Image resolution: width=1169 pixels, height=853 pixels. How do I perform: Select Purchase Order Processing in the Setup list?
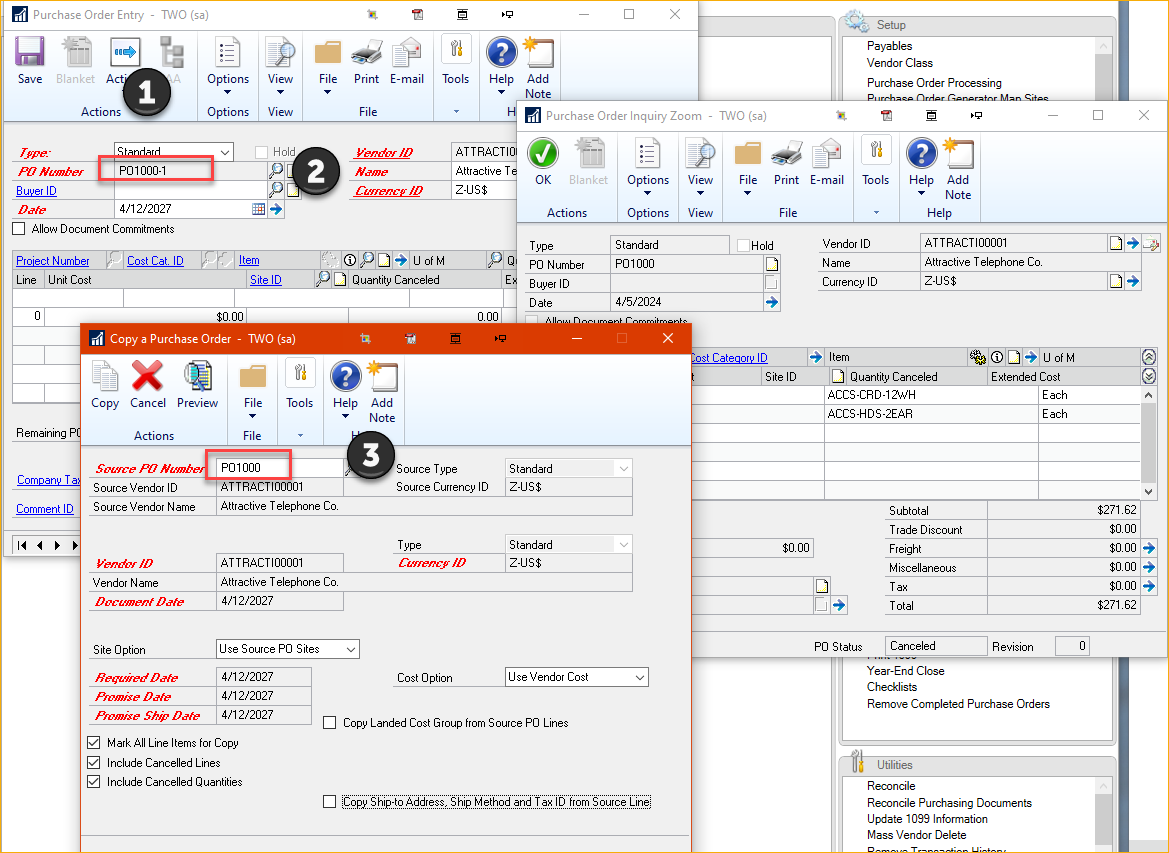pyautogui.click(x=934, y=83)
